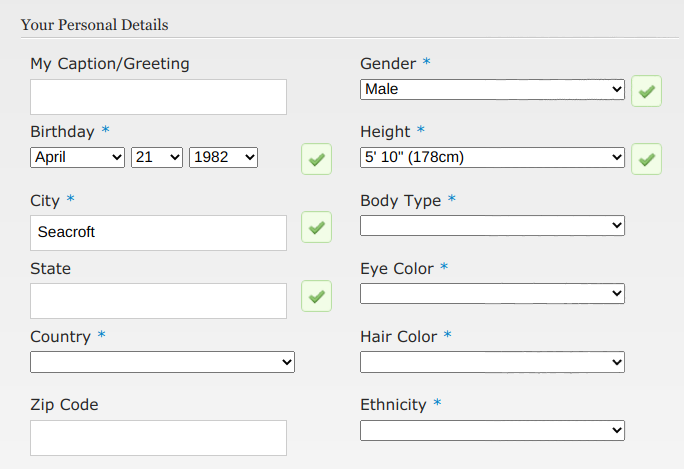
Task: Click the City field containing Seacroft
Action: [158, 233]
